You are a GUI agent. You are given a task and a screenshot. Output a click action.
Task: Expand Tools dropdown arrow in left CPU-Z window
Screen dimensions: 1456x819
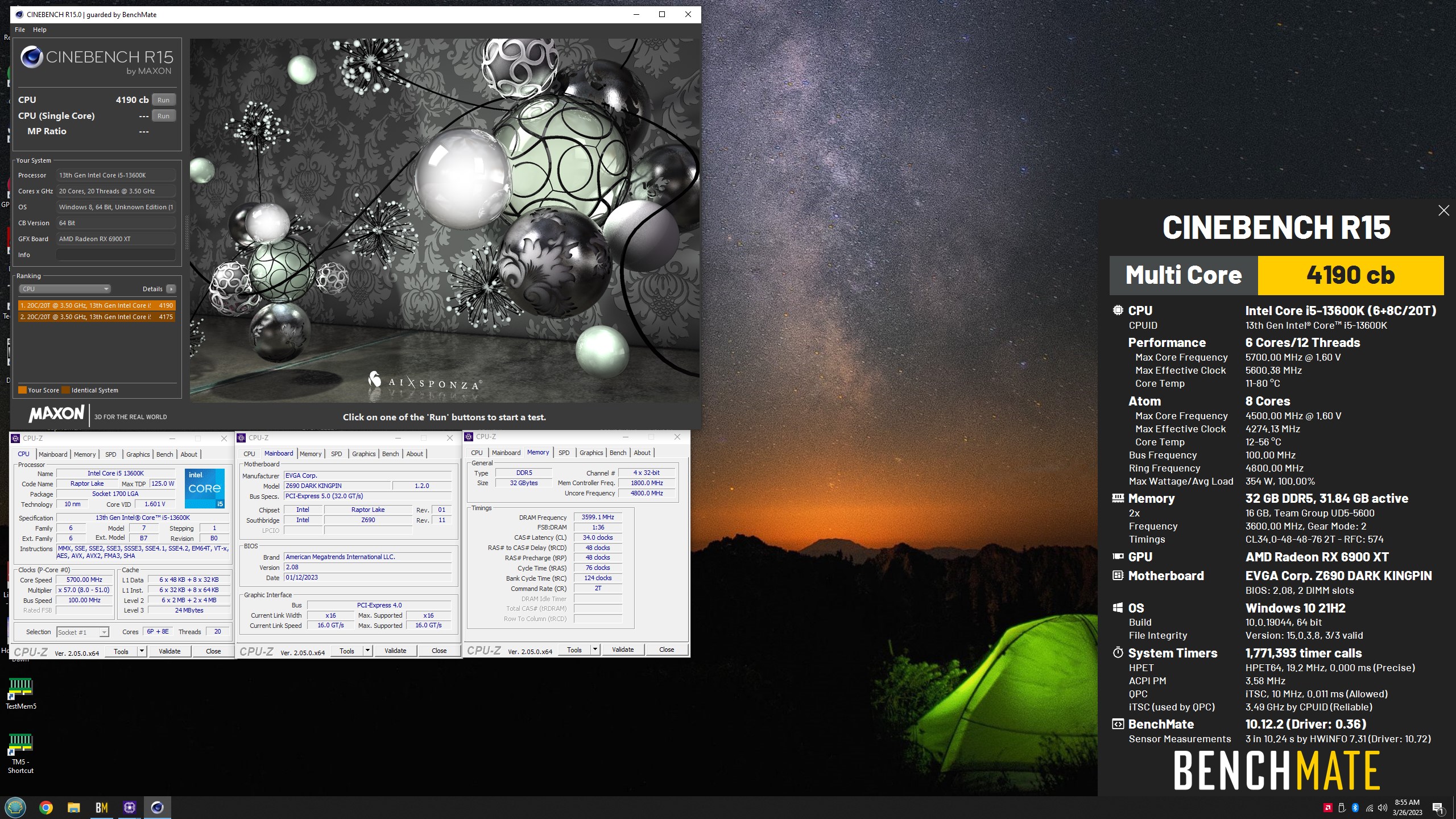click(x=142, y=652)
